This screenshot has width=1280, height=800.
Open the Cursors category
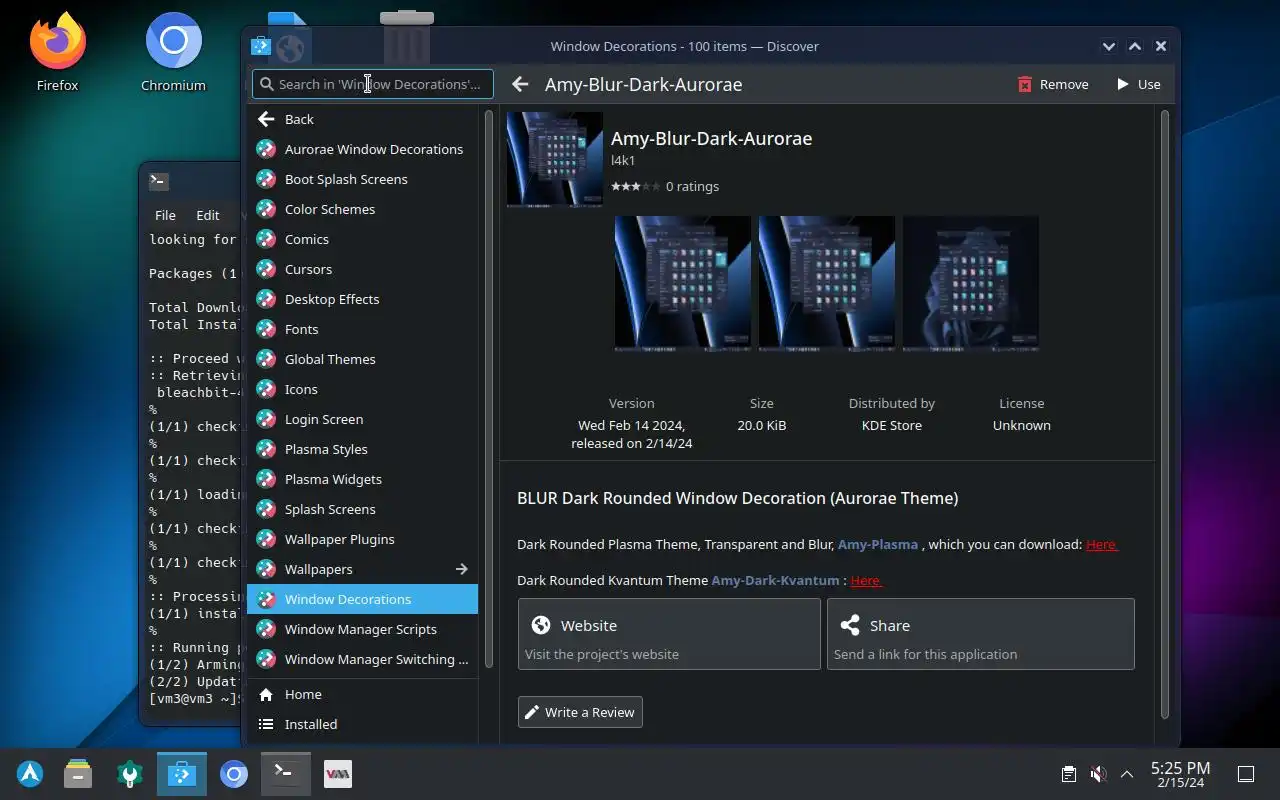(x=362, y=269)
